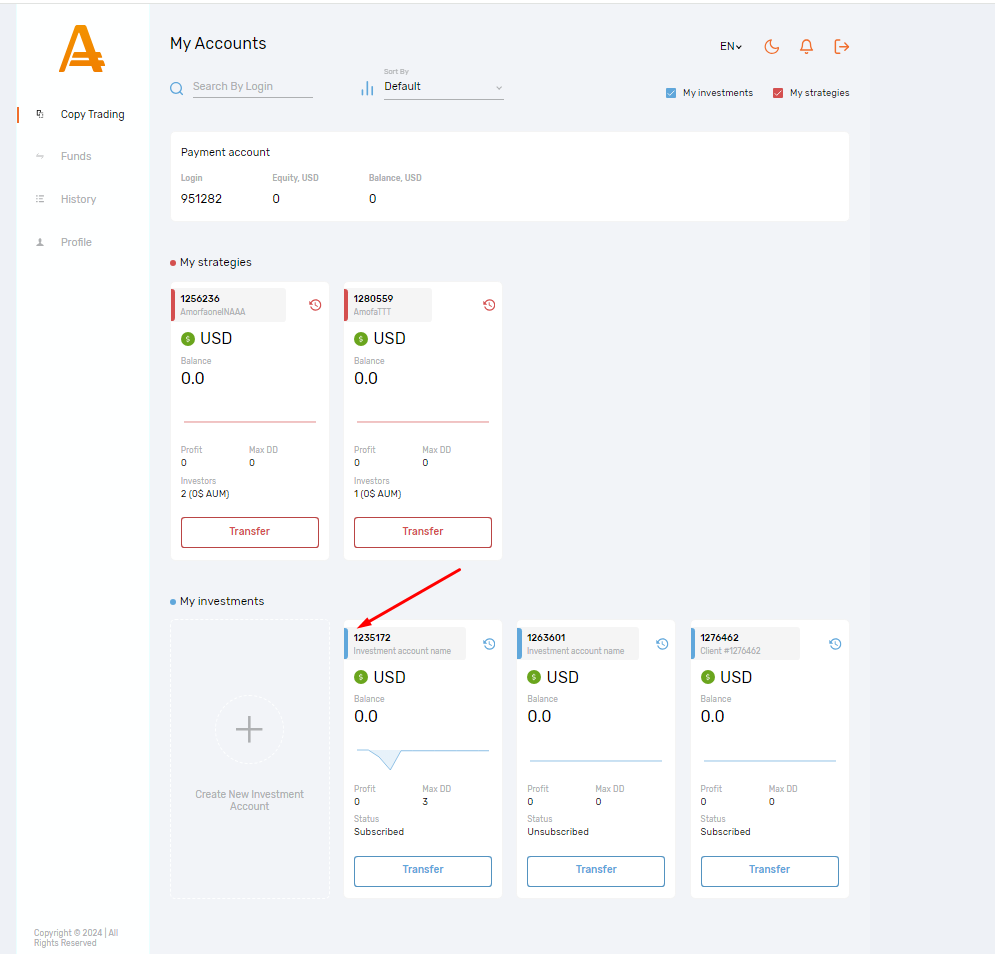Click Transfer on strategy 1256236

(249, 532)
